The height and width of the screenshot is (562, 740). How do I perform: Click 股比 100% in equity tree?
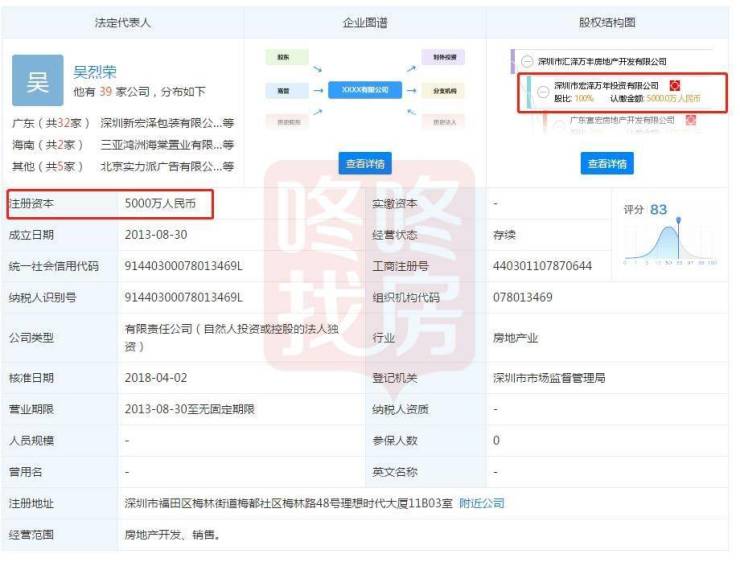pos(573,98)
